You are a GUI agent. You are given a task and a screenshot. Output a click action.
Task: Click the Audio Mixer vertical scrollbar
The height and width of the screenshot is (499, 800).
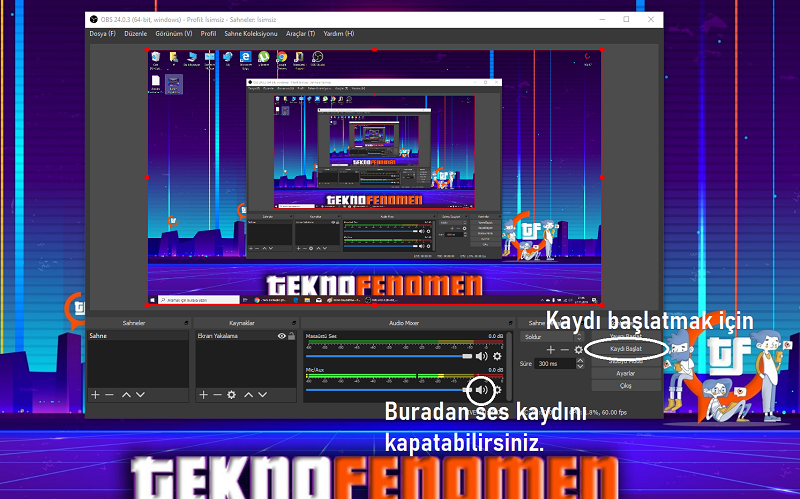(508, 366)
